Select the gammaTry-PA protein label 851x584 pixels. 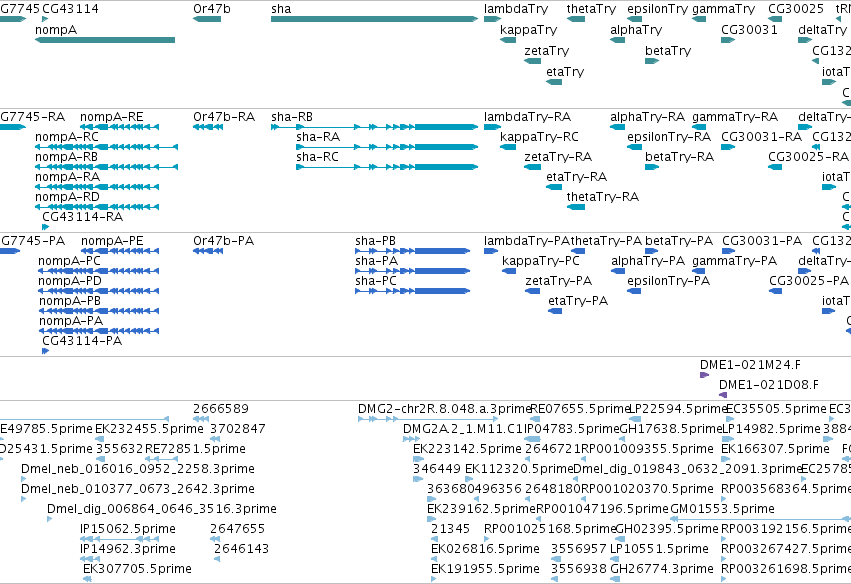734,261
